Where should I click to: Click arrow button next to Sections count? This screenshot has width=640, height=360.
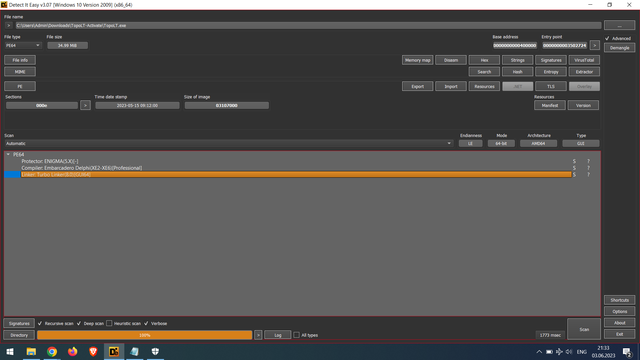pos(85,105)
